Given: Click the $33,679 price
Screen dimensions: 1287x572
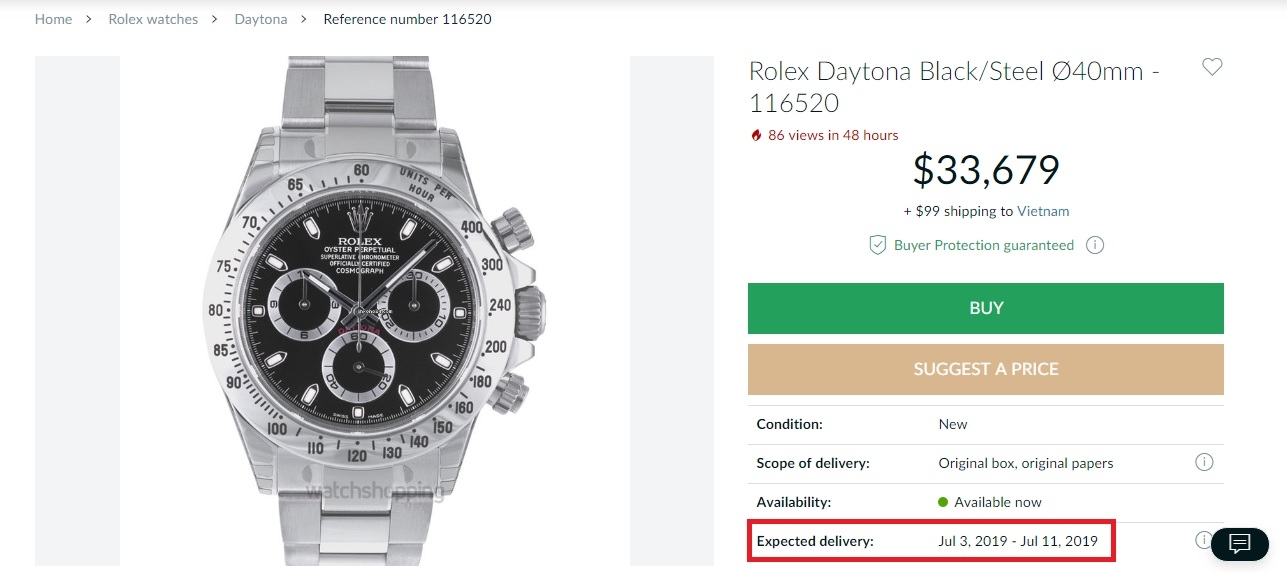Looking at the screenshot, I should point(985,170).
